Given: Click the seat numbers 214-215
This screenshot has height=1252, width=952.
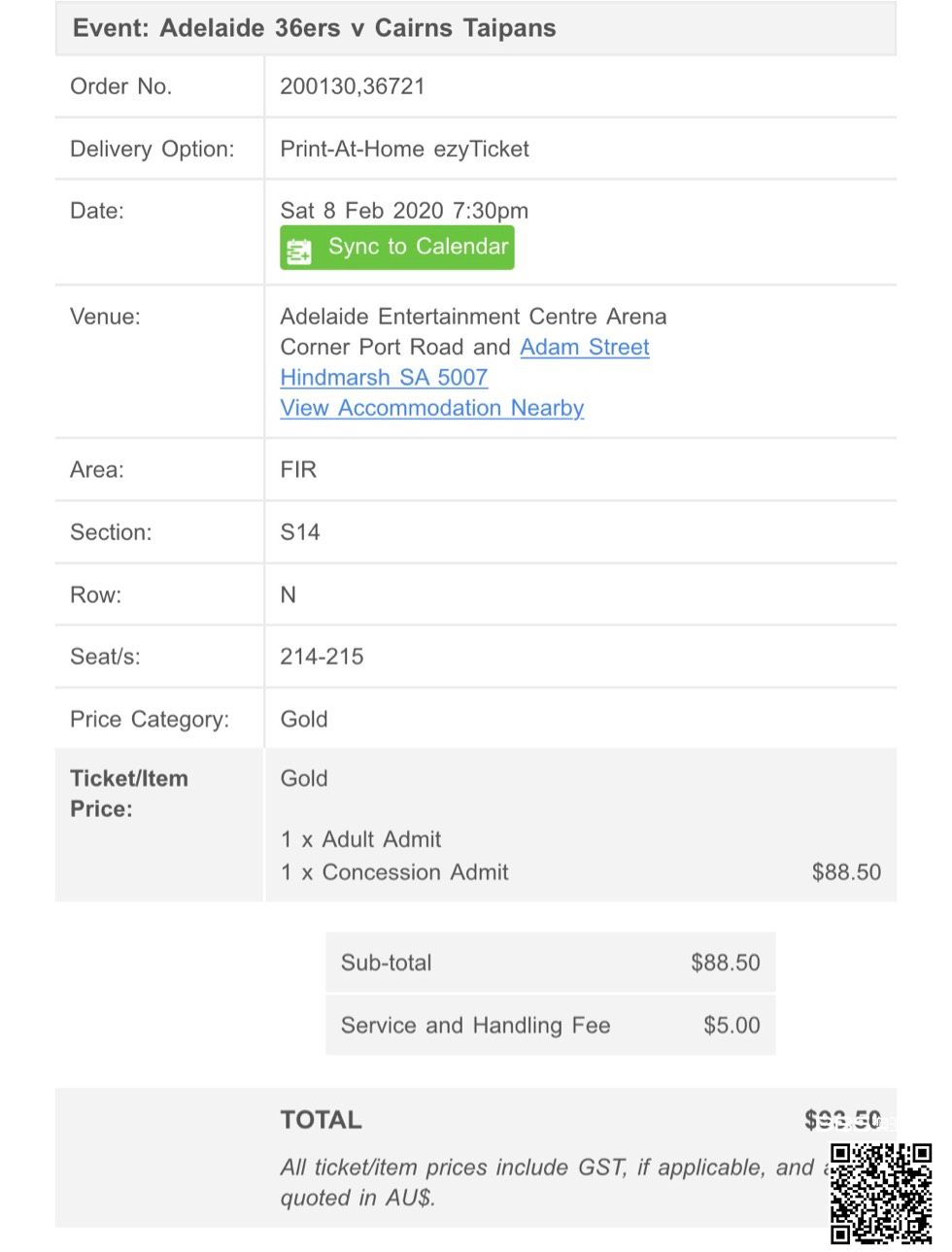Looking at the screenshot, I should [322, 657].
